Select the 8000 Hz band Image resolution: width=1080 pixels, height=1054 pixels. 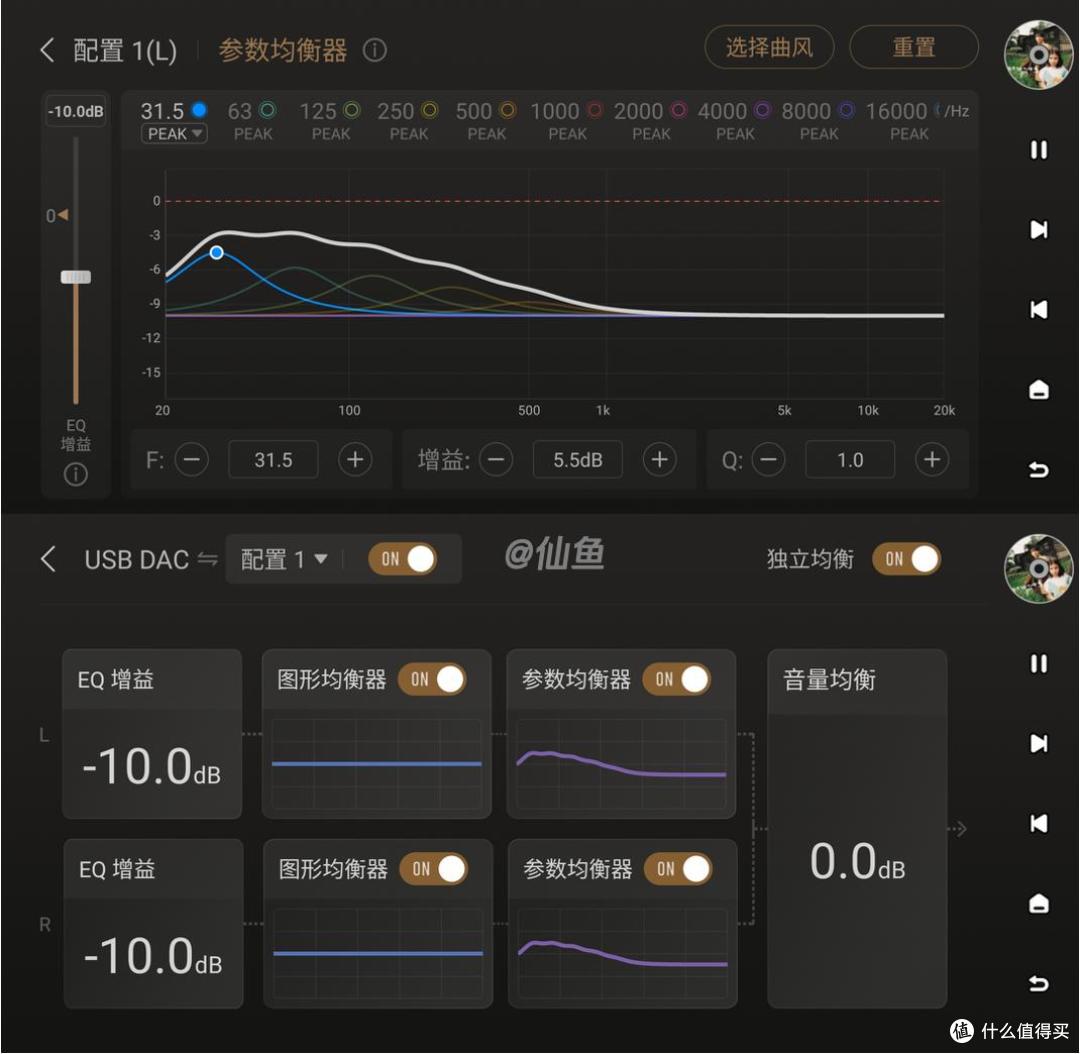click(818, 110)
